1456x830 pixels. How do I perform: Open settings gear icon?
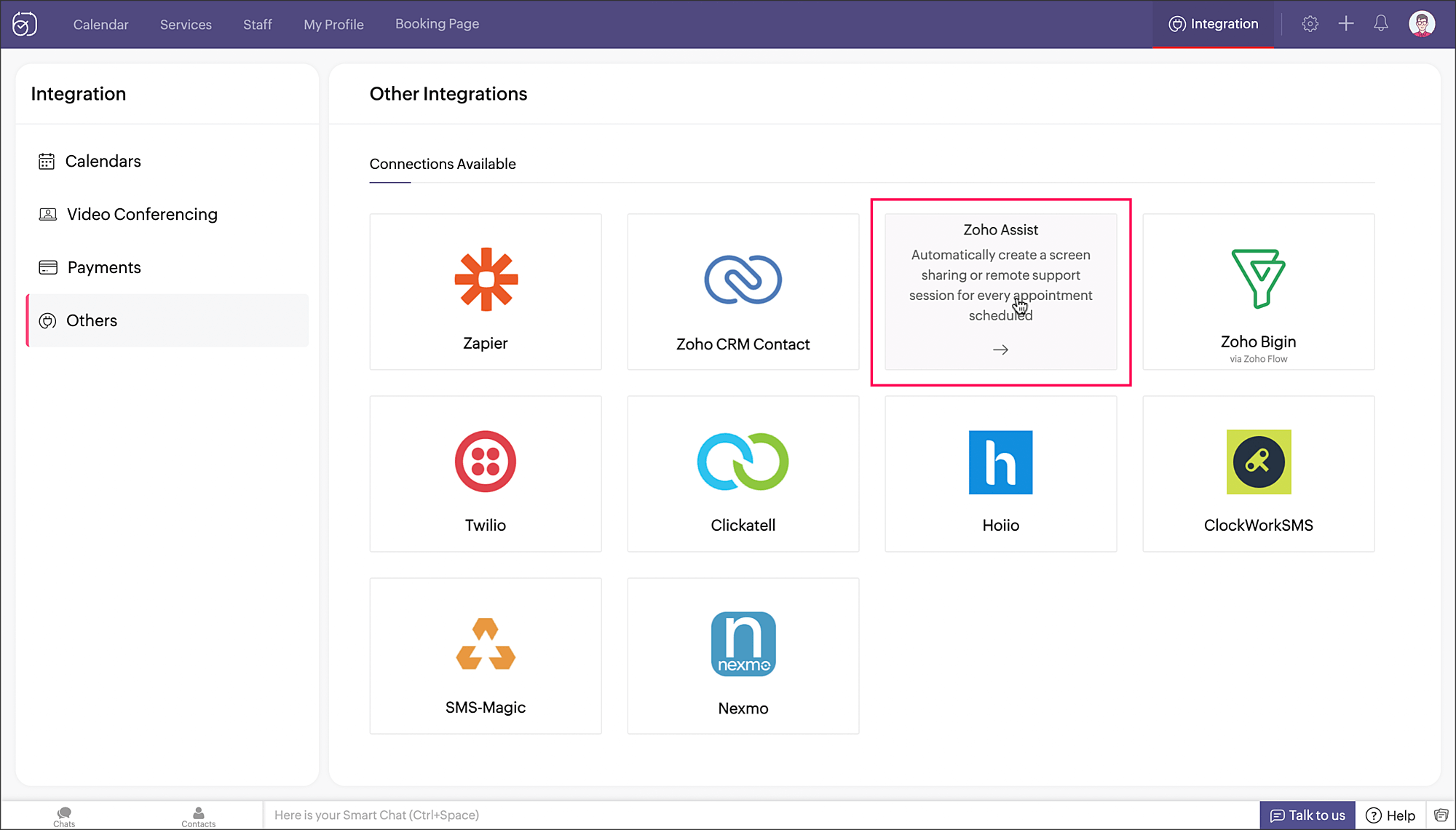(1310, 24)
